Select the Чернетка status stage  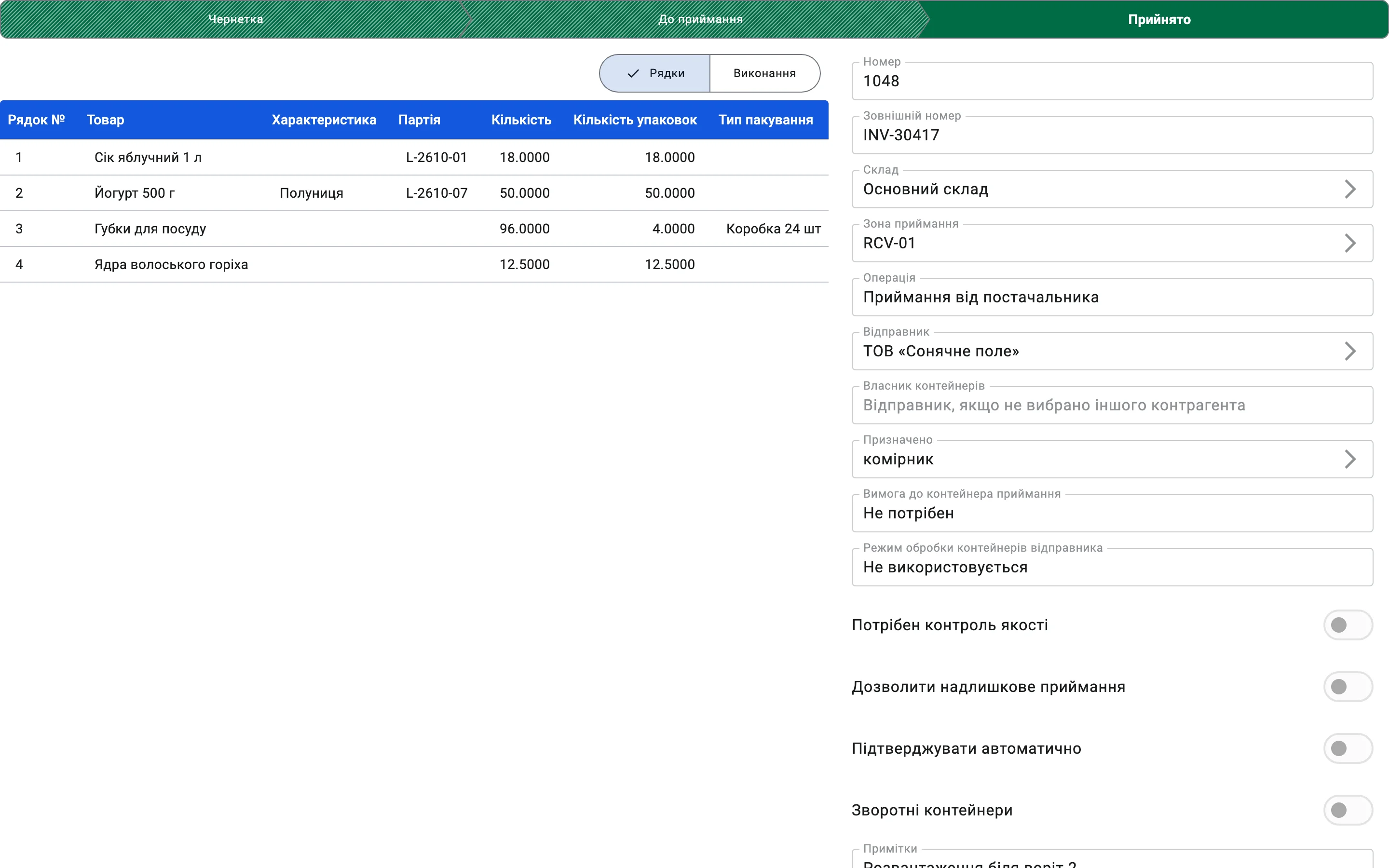[235, 19]
